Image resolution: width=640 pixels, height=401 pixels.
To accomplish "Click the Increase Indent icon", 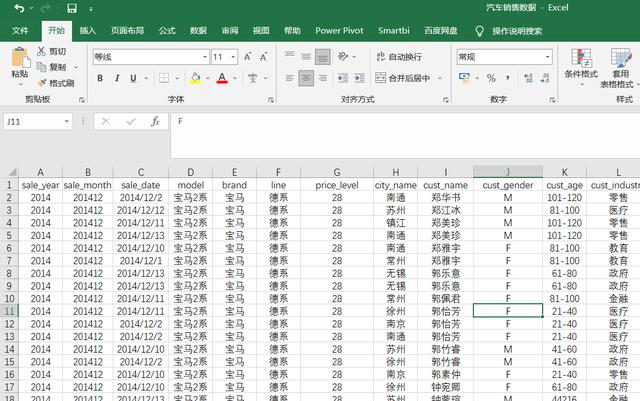I will point(360,78).
